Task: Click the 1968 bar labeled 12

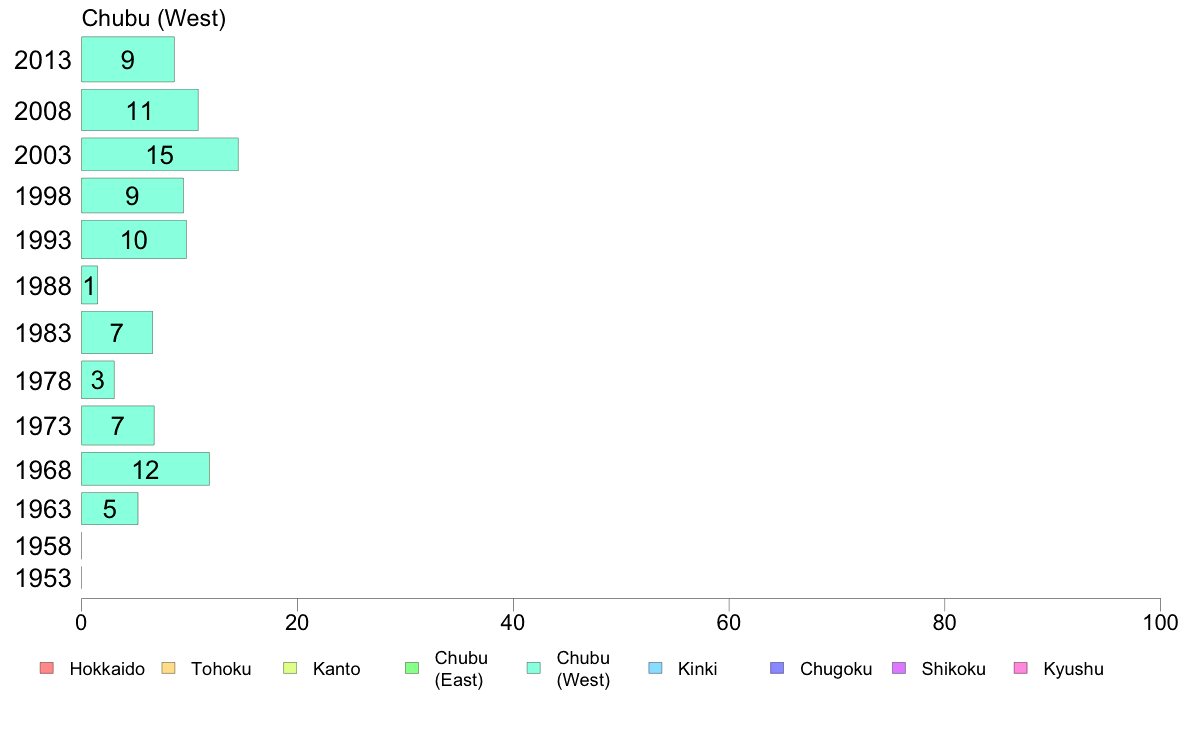Action: tap(145, 469)
